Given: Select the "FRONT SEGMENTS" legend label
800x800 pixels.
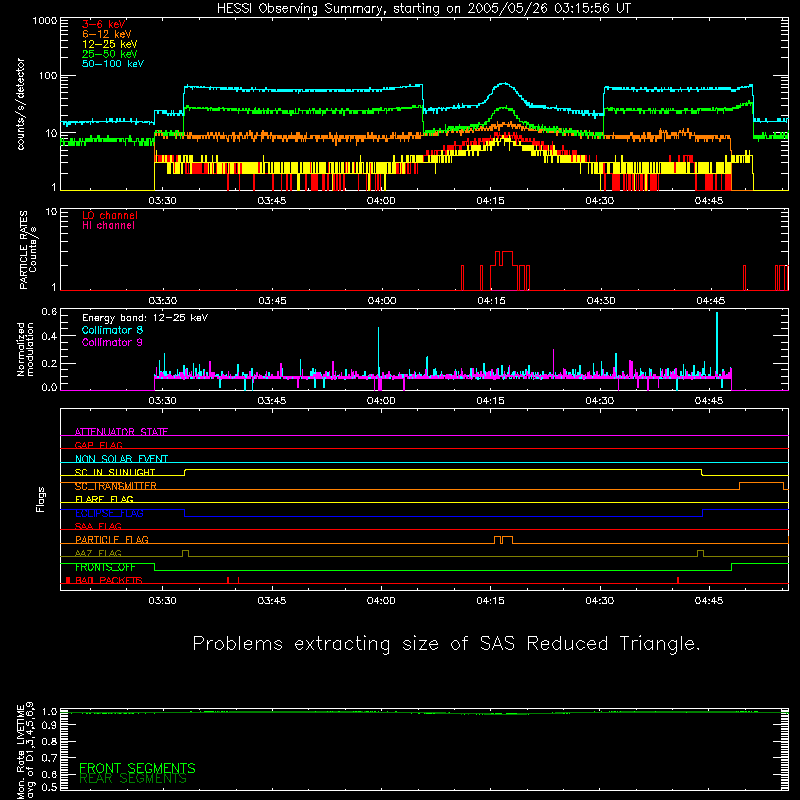Looking at the screenshot, I should point(137,768).
